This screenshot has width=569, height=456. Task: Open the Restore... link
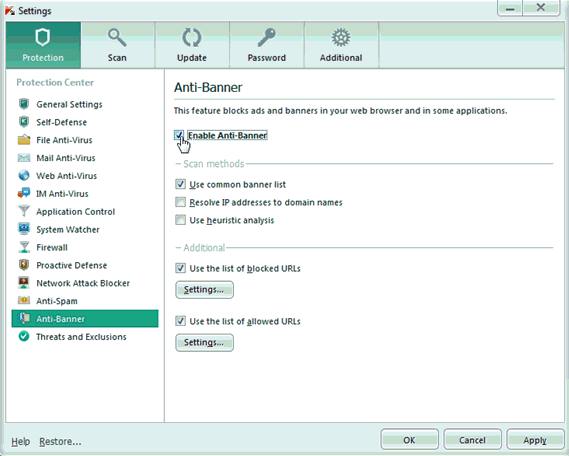click(60, 441)
